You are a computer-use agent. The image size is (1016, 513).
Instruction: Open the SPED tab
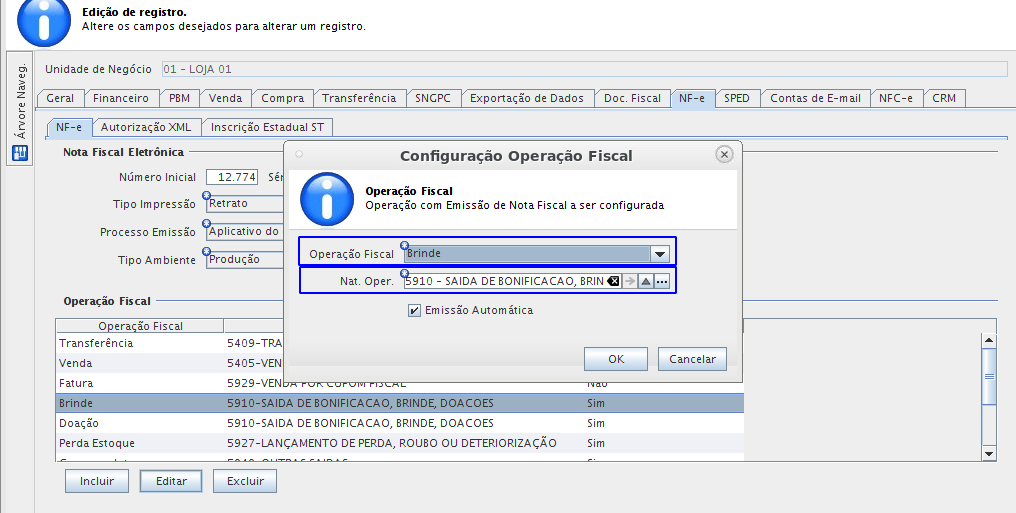click(737, 98)
